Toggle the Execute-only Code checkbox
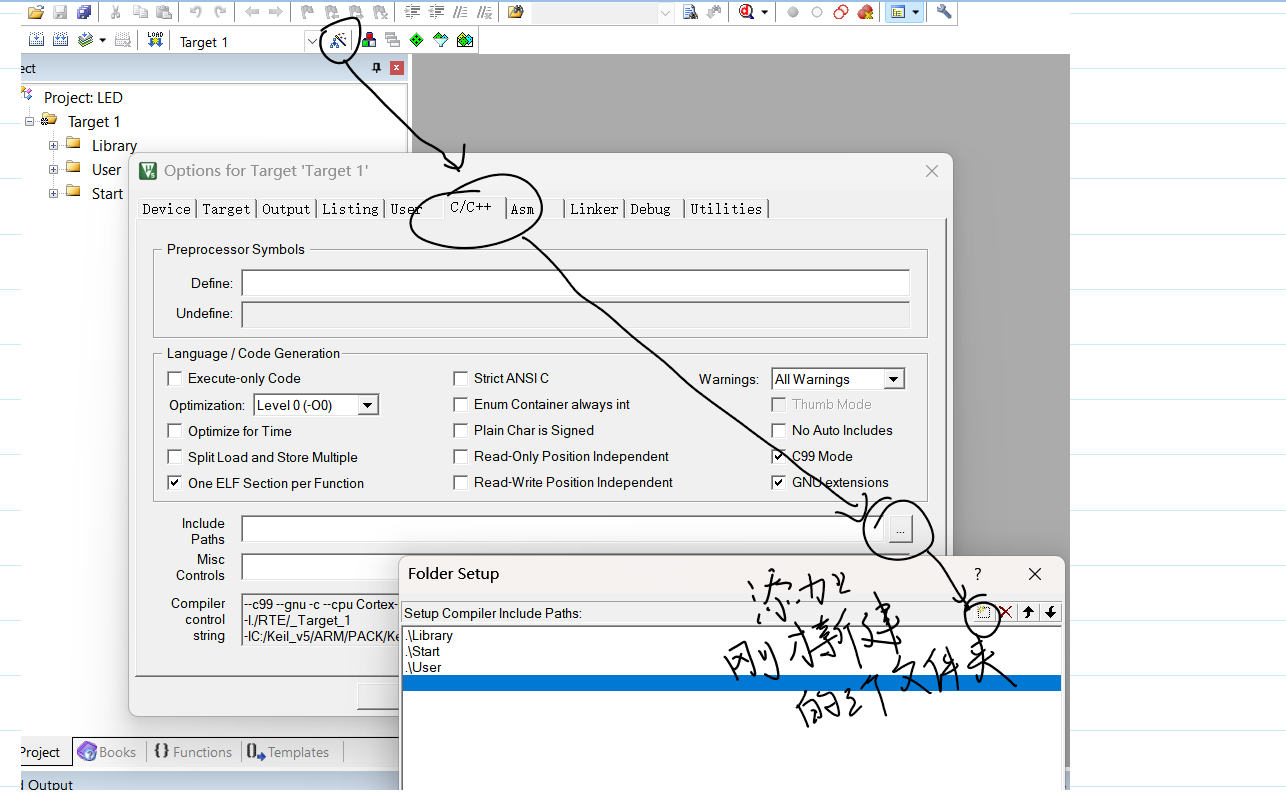This screenshot has width=1286, height=810. 175,379
